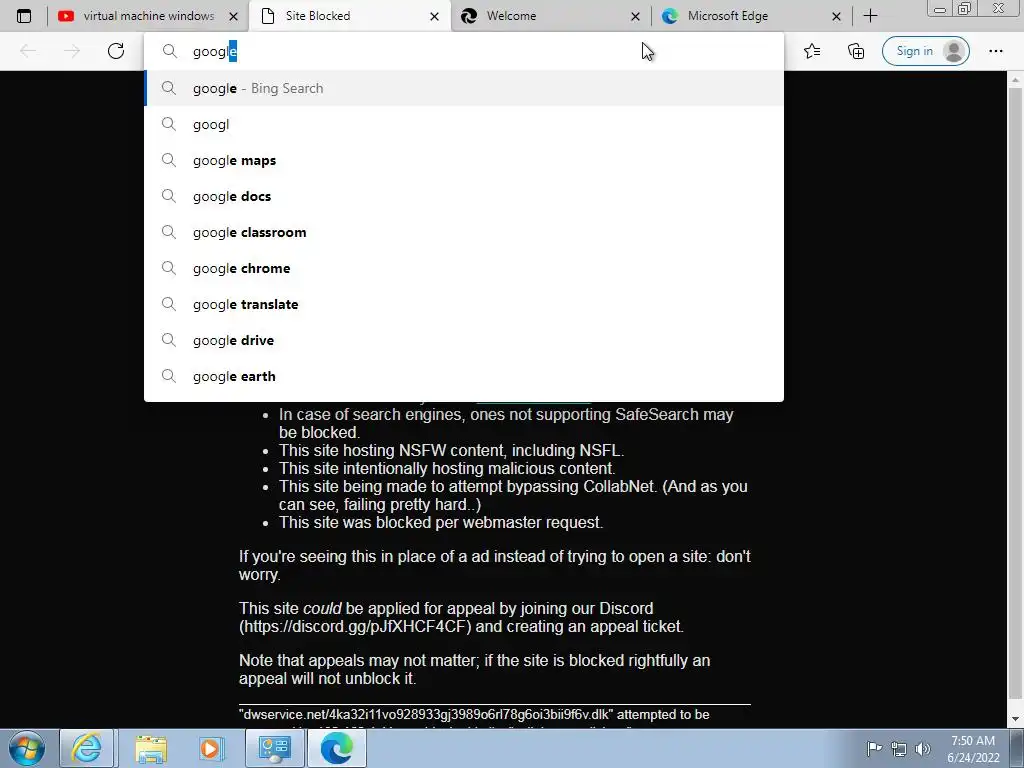The height and width of the screenshot is (768, 1024).
Task: Open the Action Center flag icon
Action: click(x=874, y=748)
